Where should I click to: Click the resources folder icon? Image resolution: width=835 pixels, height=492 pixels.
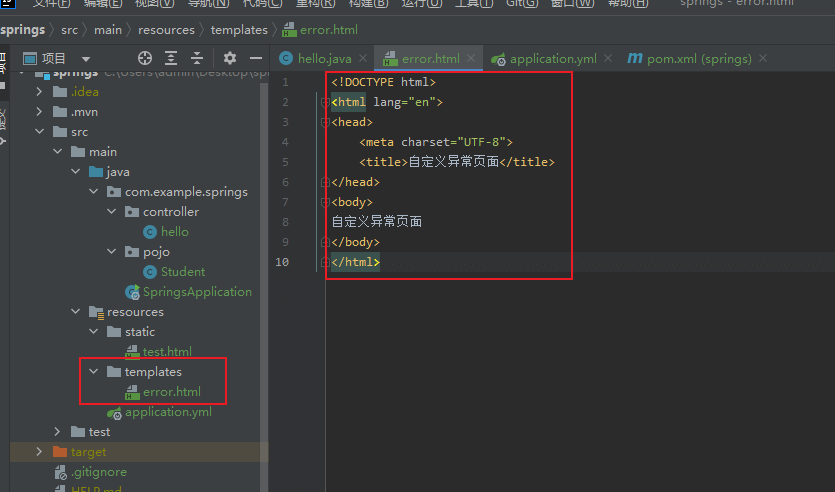[x=96, y=312]
